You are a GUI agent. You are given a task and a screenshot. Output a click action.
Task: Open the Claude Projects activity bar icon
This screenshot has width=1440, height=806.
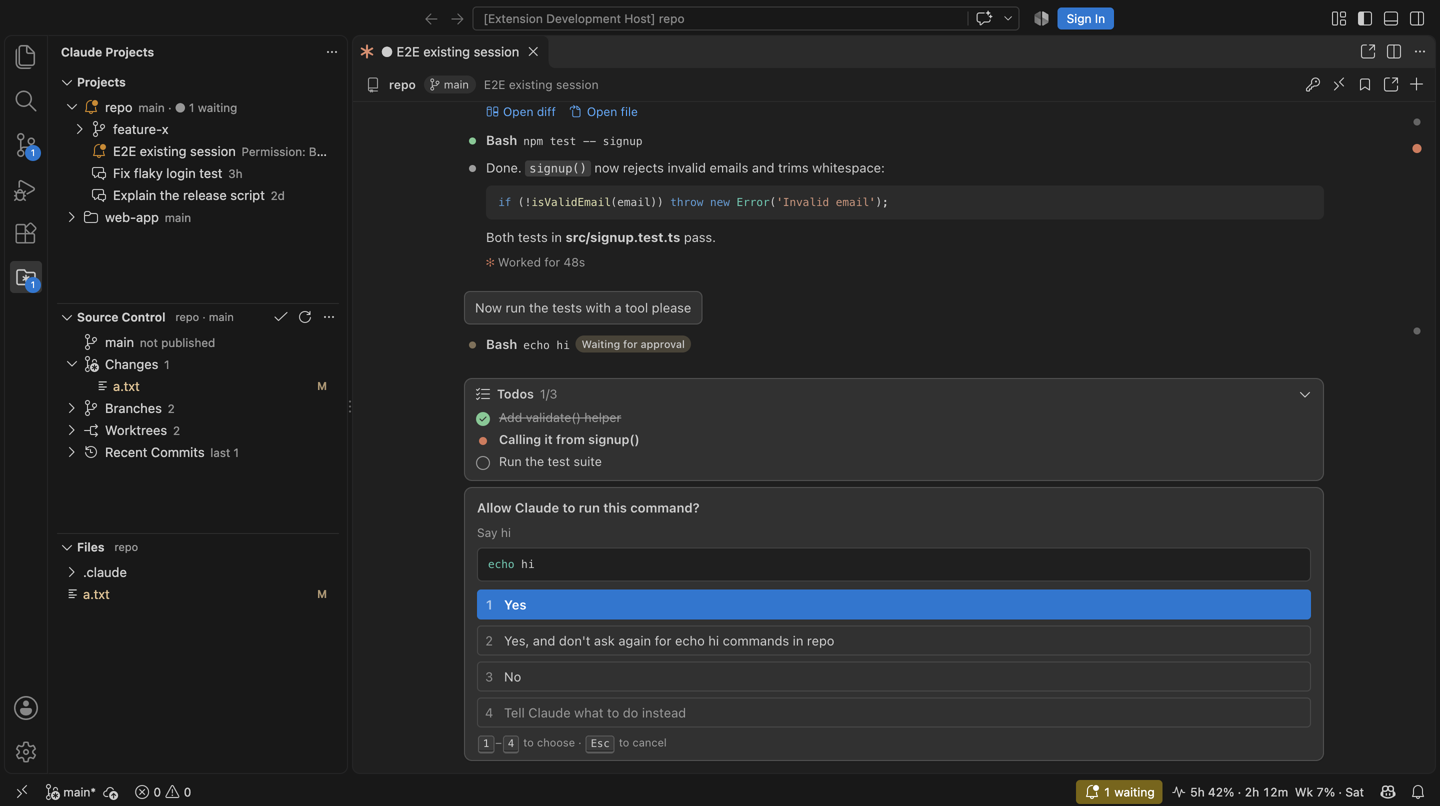(x=26, y=278)
